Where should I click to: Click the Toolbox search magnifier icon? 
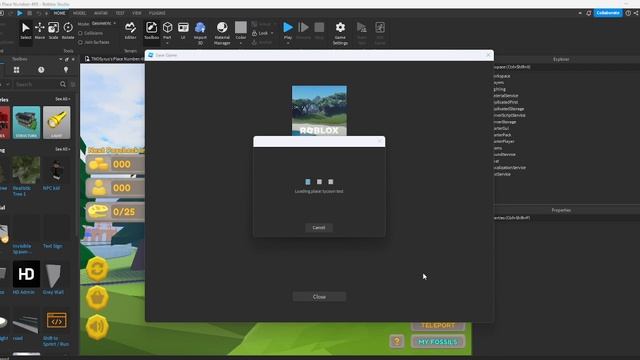tap(63, 84)
